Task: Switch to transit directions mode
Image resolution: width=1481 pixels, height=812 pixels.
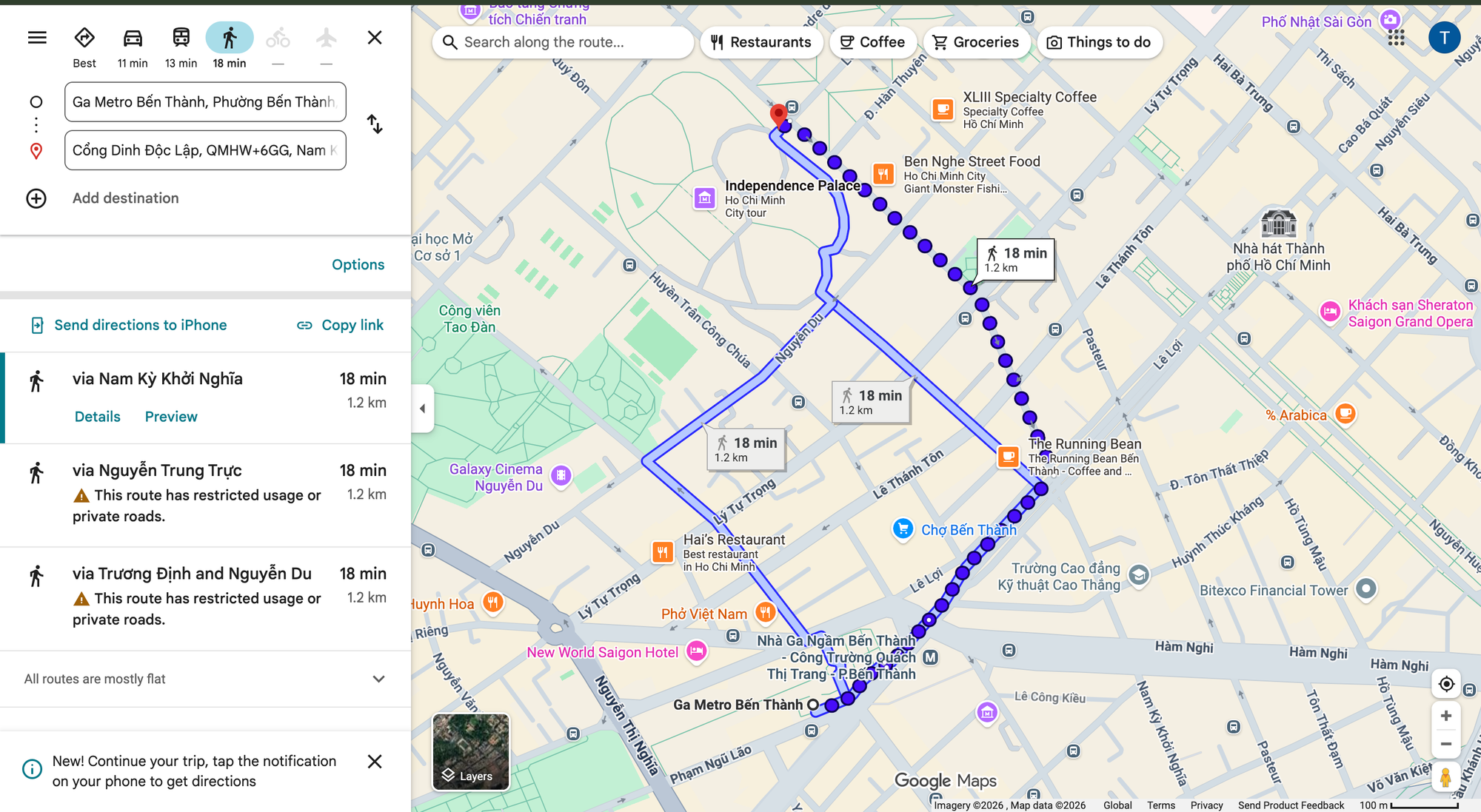Action: [181, 37]
